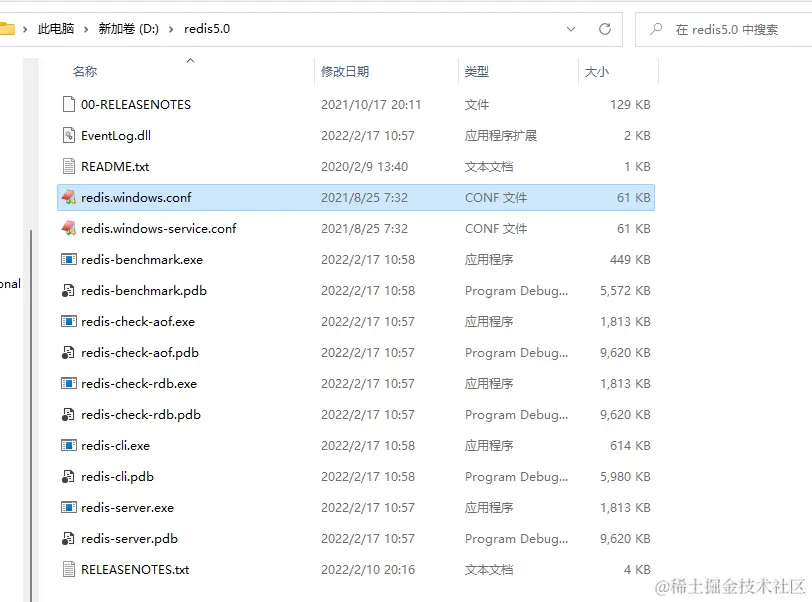
Task: Click the 2022/2/10 20:16 date cell
Action: 368,570
